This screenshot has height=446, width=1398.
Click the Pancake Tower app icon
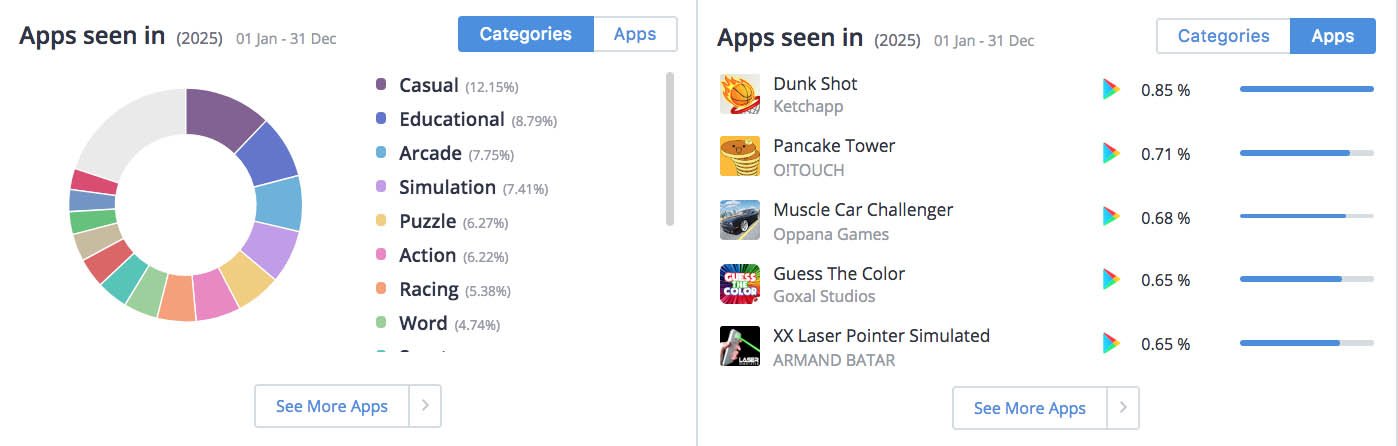tap(739, 157)
